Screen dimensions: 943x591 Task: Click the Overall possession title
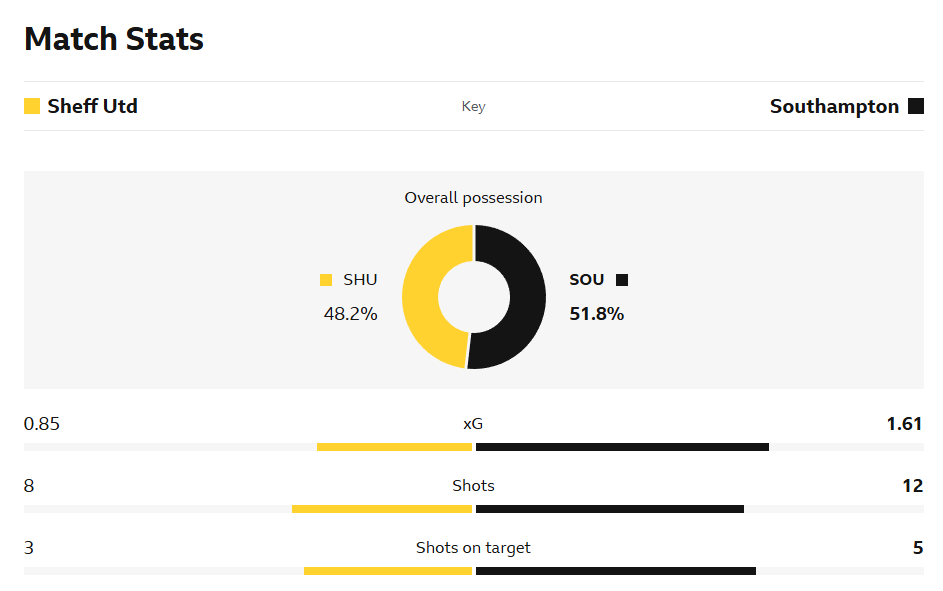coord(473,198)
